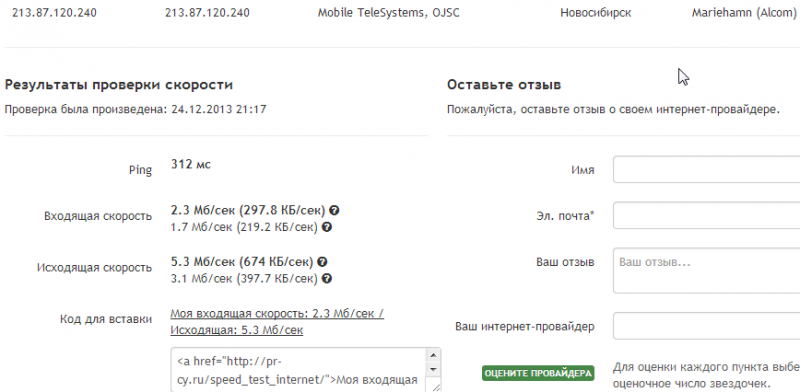Focus the Имя input field
Screen dimensions: 800x392
706,169
